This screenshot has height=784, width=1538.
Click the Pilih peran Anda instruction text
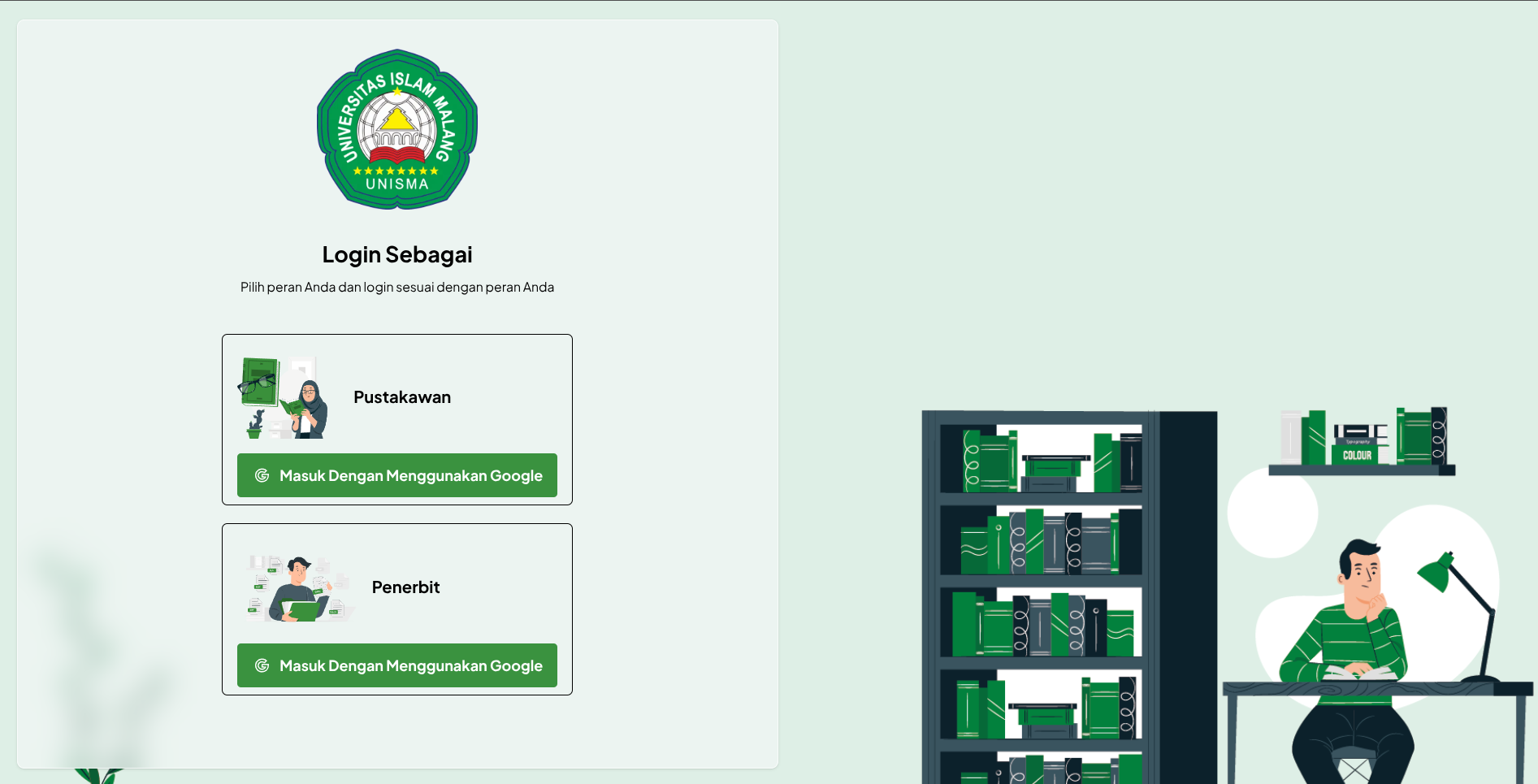[397, 287]
